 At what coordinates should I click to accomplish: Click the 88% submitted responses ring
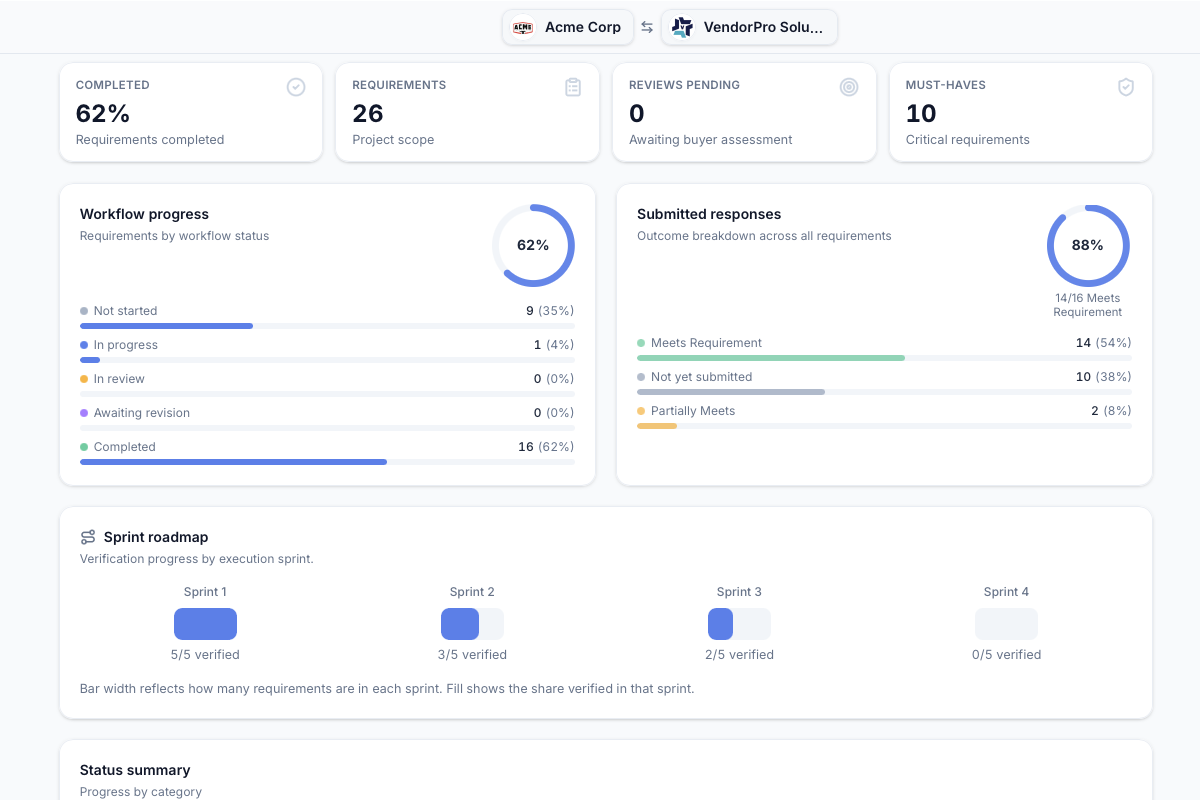tap(1088, 246)
